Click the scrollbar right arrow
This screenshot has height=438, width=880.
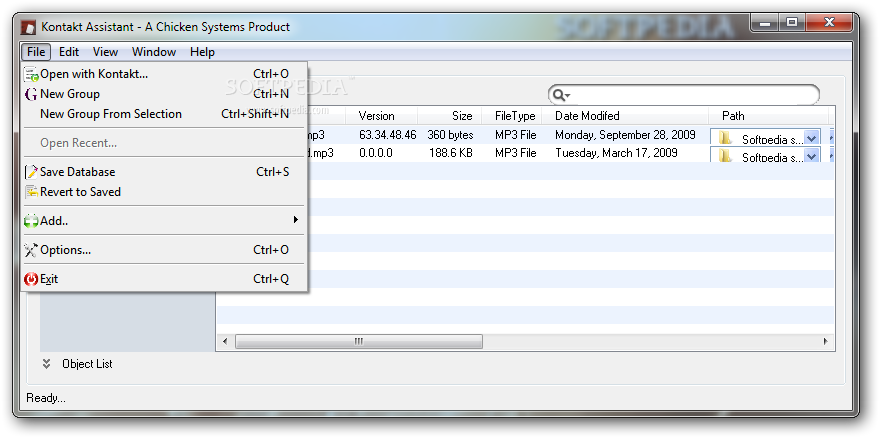click(x=826, y=341)
